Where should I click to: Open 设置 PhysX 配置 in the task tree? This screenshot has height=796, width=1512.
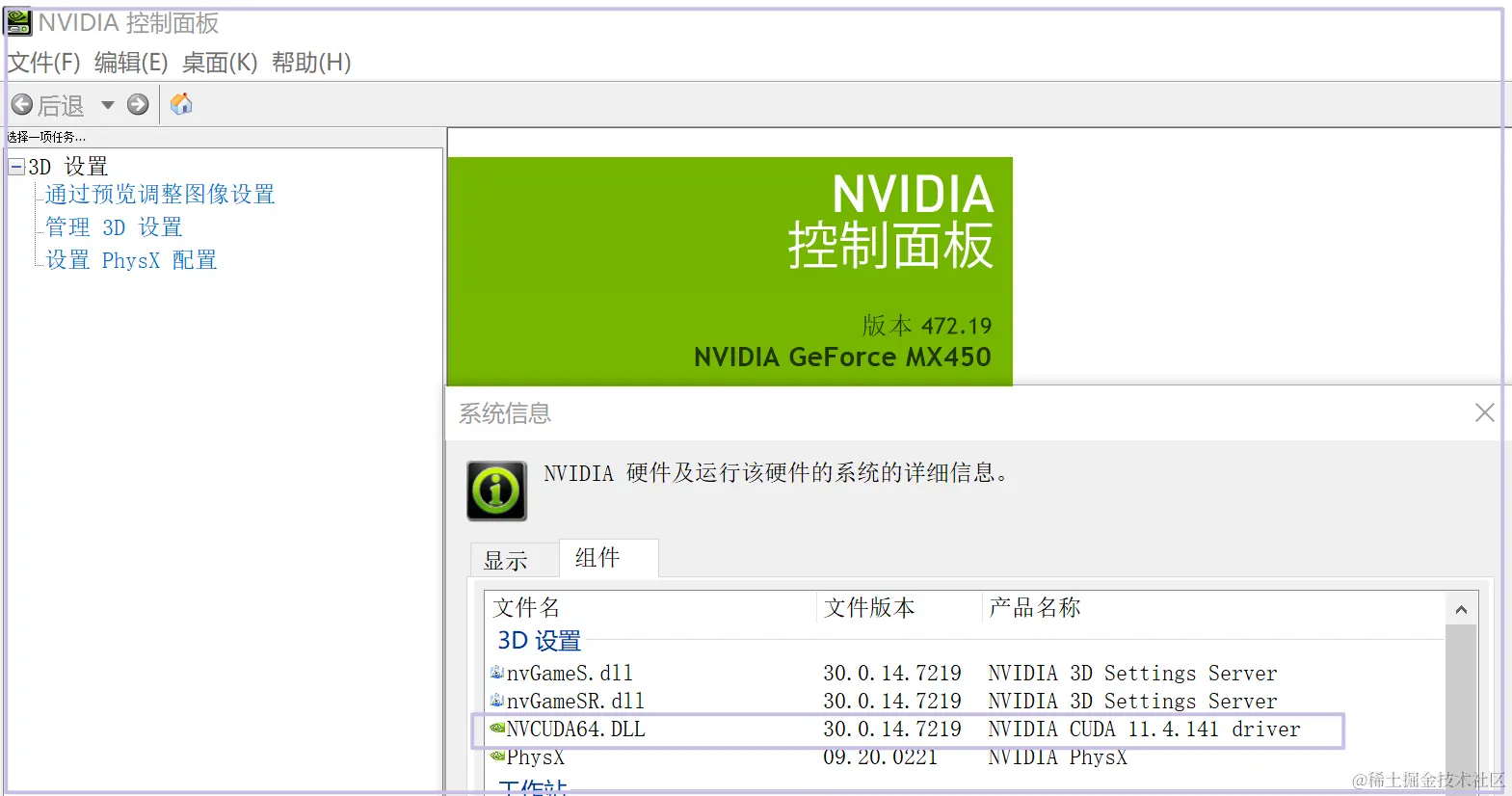pos(131,260)
